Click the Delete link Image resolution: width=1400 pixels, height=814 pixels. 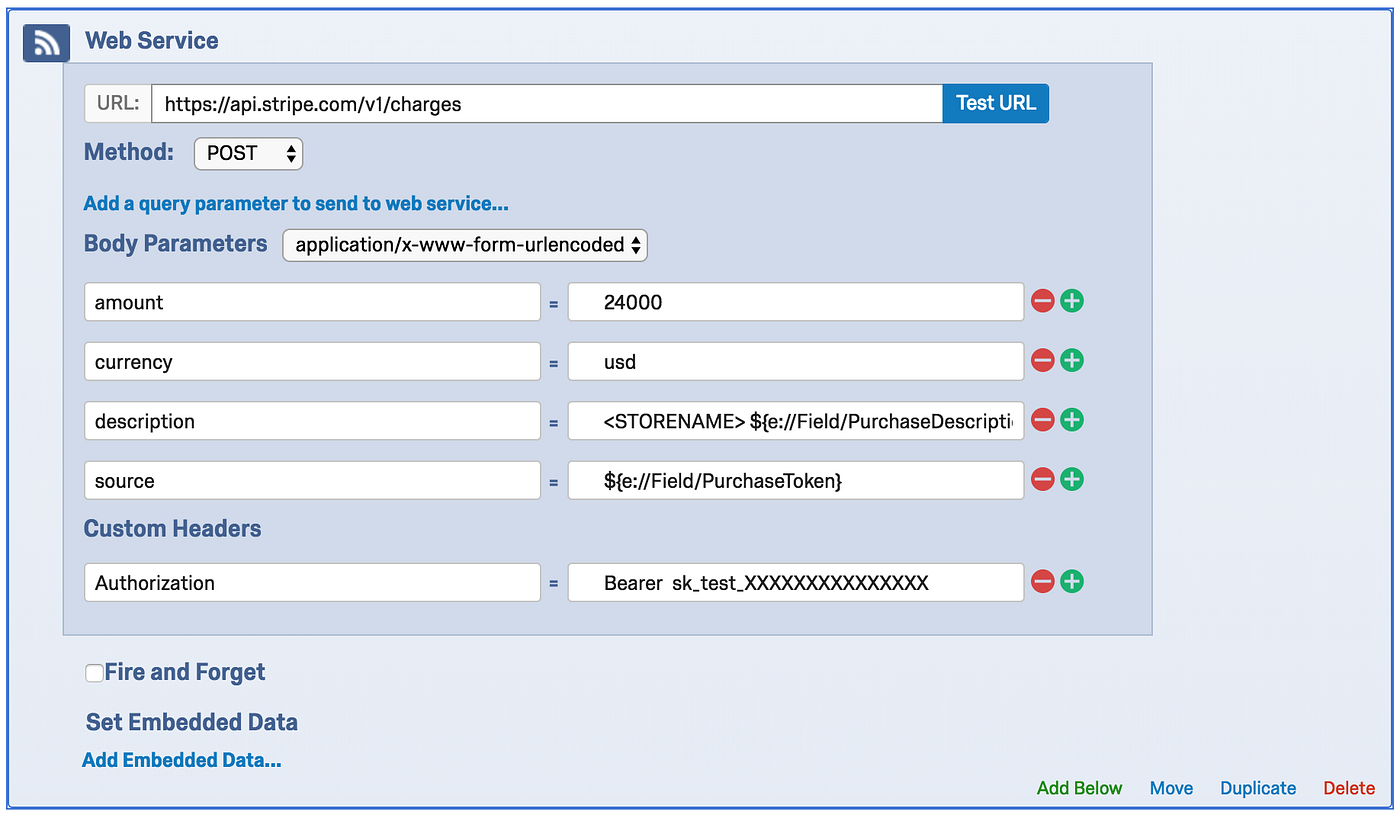point(1349,788)
